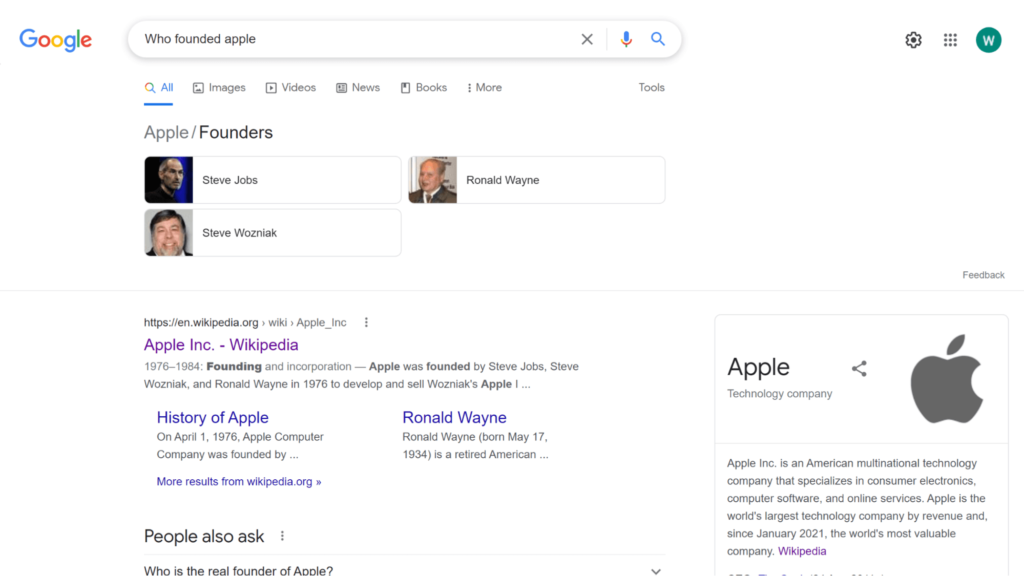Click the 'Apple' knowledge panel title

click(x=758, y=368)
